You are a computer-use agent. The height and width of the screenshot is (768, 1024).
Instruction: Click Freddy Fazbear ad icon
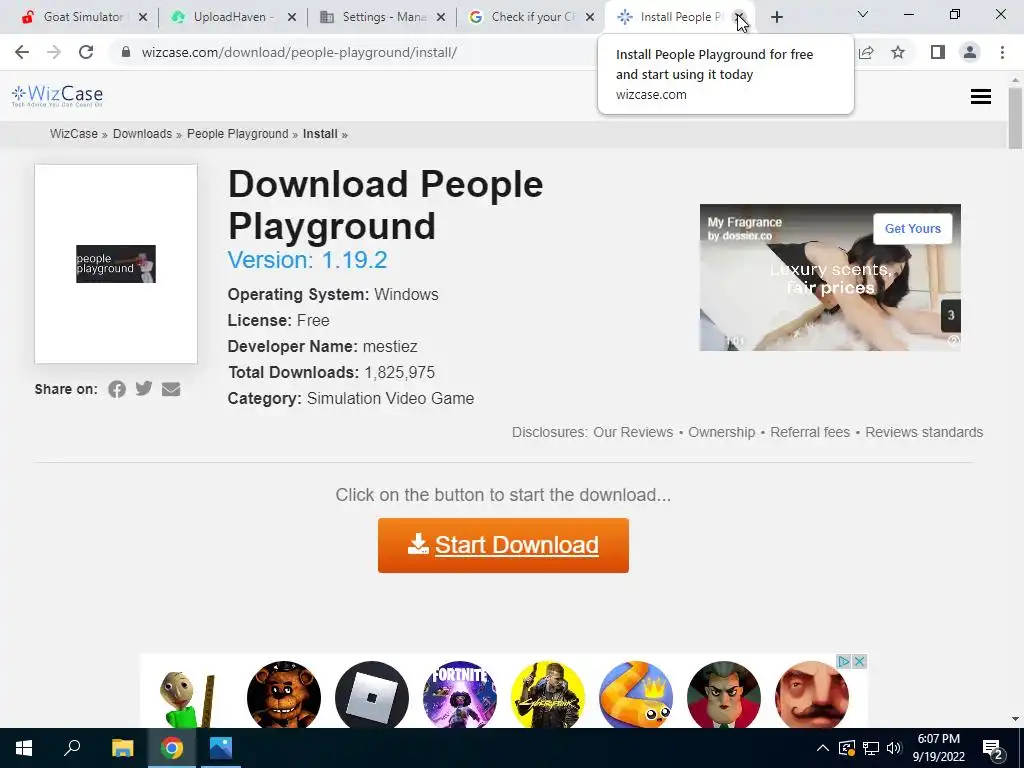pyautogui.click(x=284, y=696)
